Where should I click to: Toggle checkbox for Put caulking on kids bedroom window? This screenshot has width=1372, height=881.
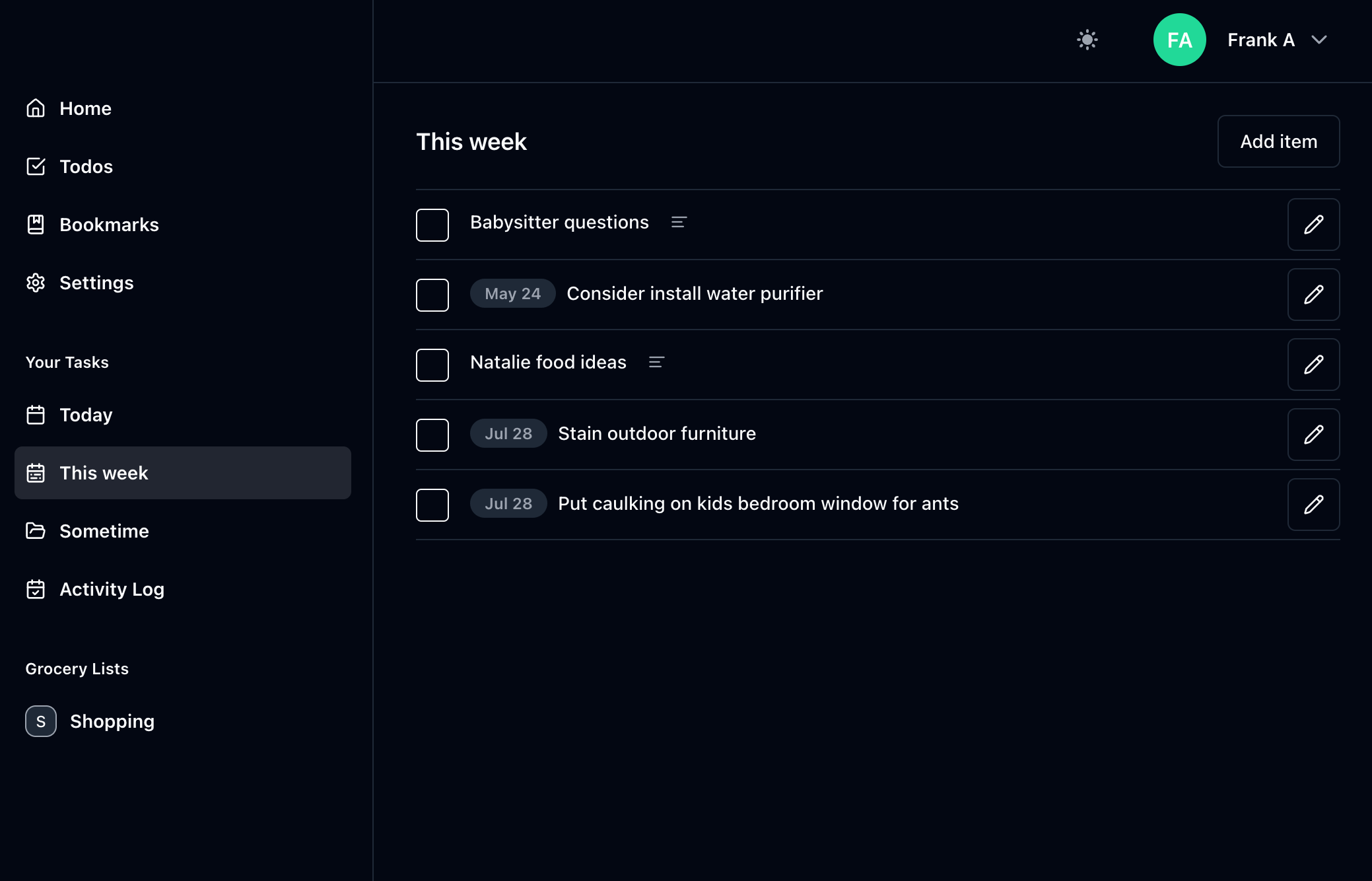pyautogui.click(x=432, y=504)
